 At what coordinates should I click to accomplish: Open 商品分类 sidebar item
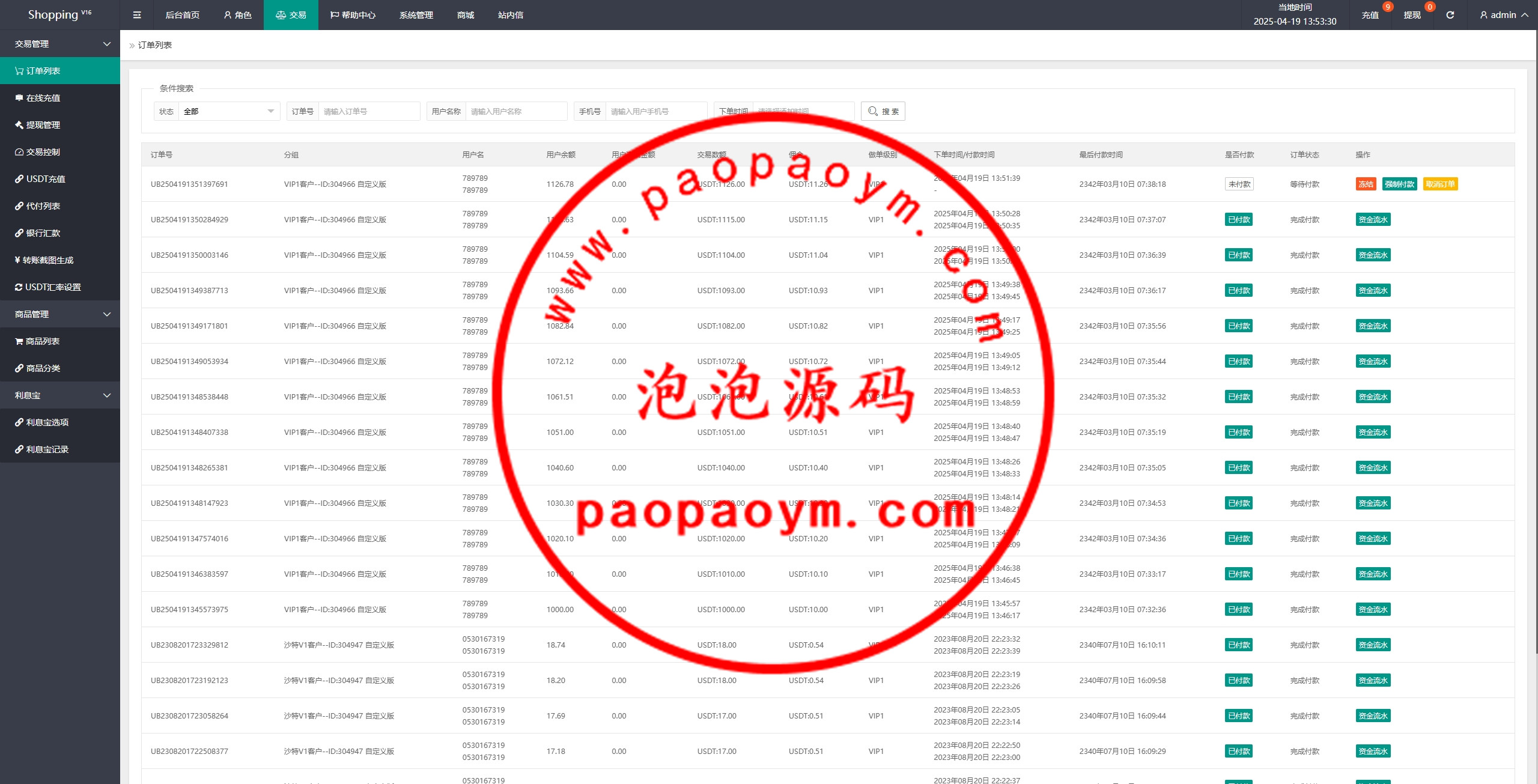point(60,368)
